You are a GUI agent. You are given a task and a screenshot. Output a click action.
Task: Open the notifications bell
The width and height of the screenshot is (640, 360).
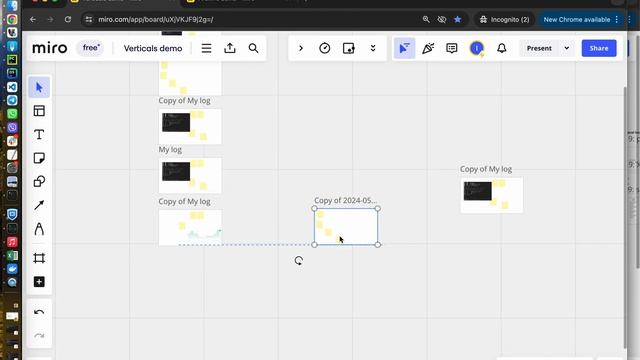[x=502, y=48]
